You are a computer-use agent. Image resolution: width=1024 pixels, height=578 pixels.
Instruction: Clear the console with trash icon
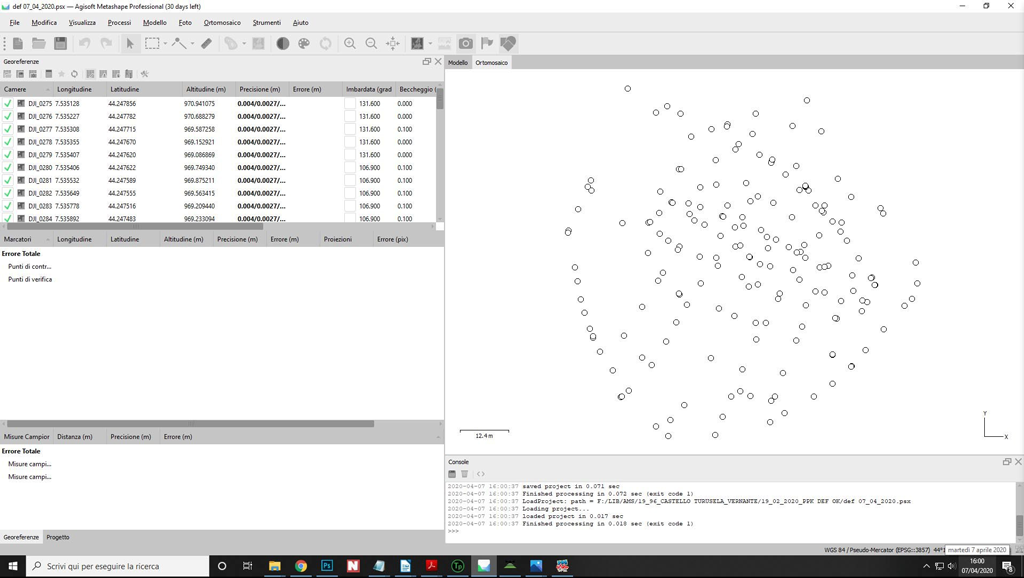point(465,474)
